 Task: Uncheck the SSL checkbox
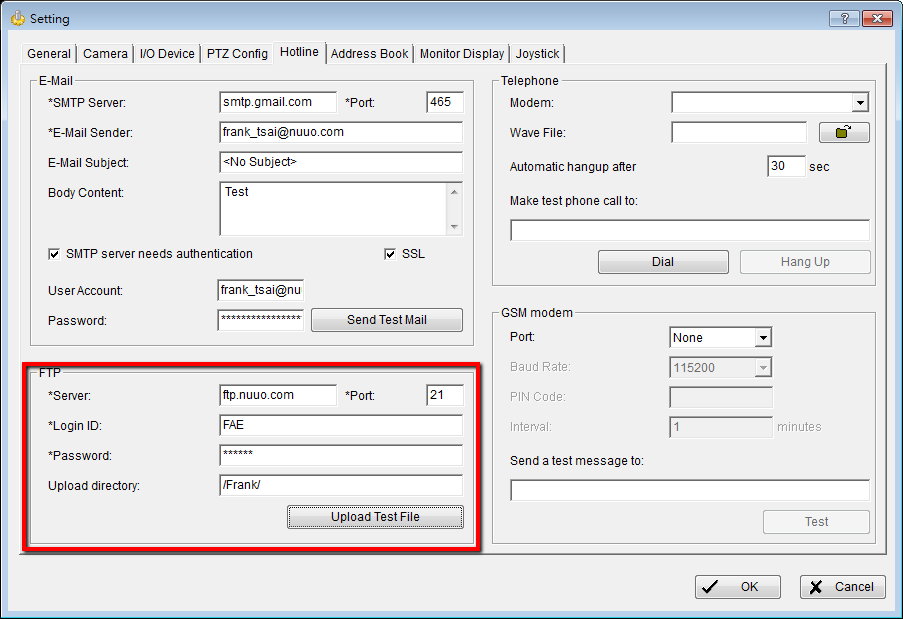390,254
